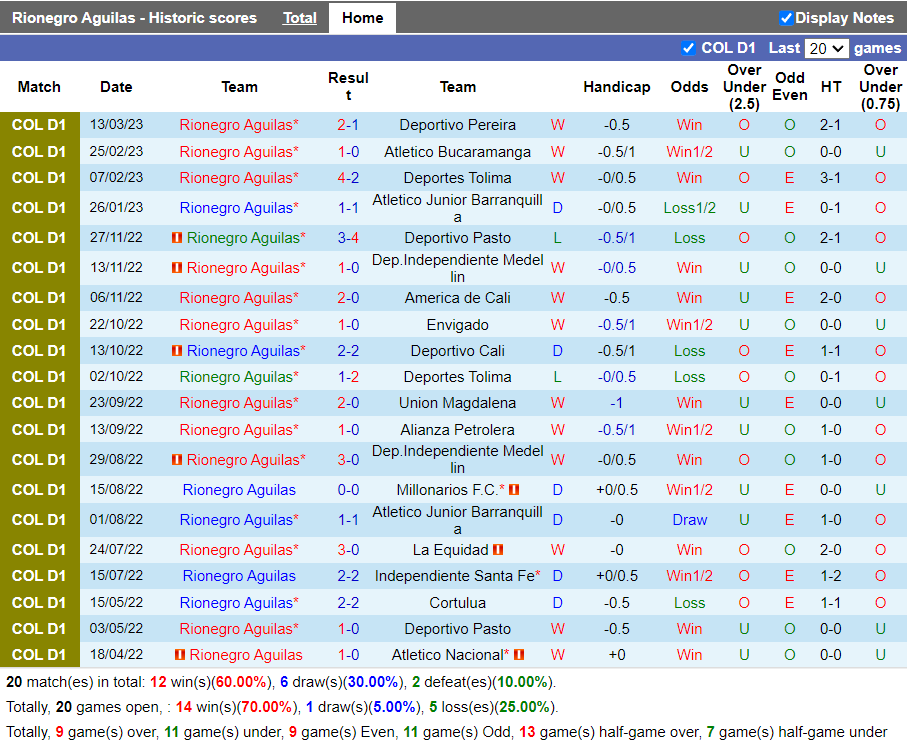Viewport: 907px width, 742px height.
Task: Open the Independiente Santa Fe team link
Action: [x=454, y=576]
